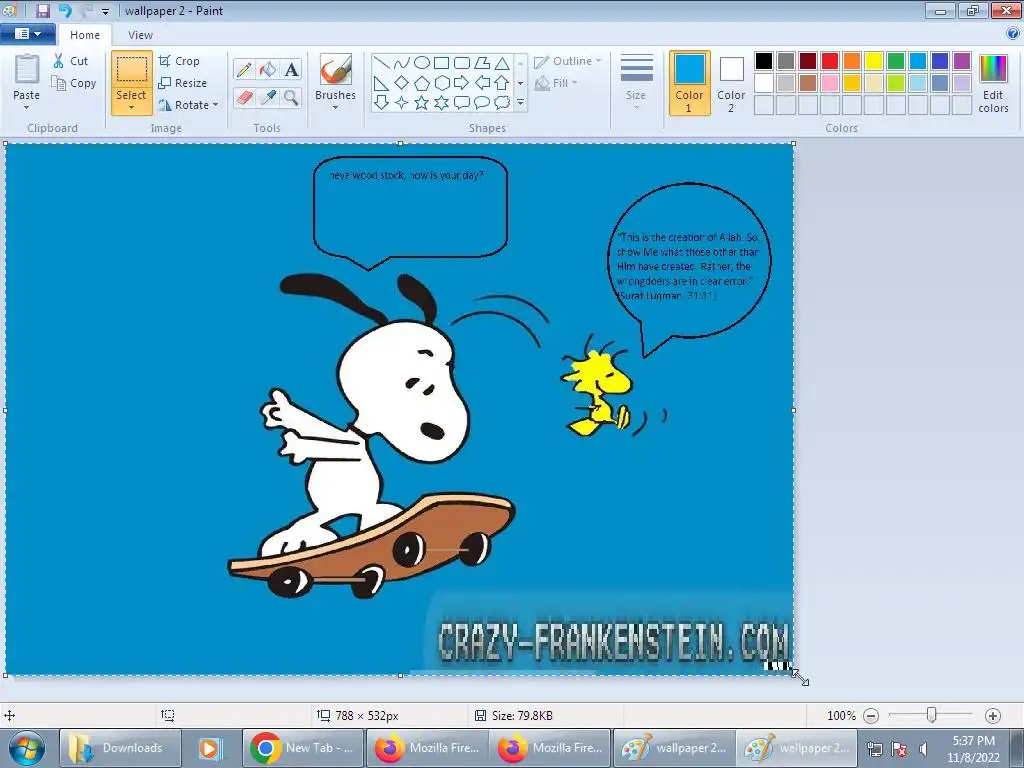1024x768 pixels.
Task: Choose the Rectangle shape
Action: (441, 63)
